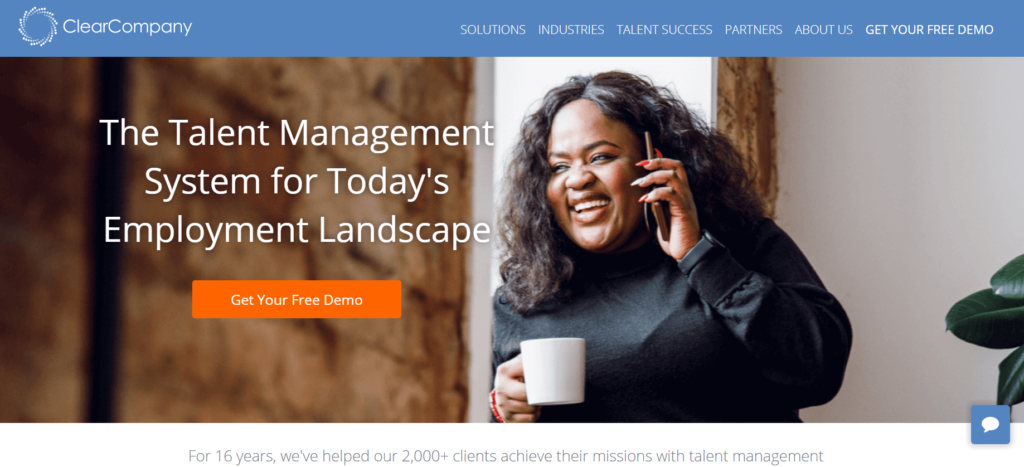
Task: Click the orange Get Your Free Demo button
Action: 296,300
